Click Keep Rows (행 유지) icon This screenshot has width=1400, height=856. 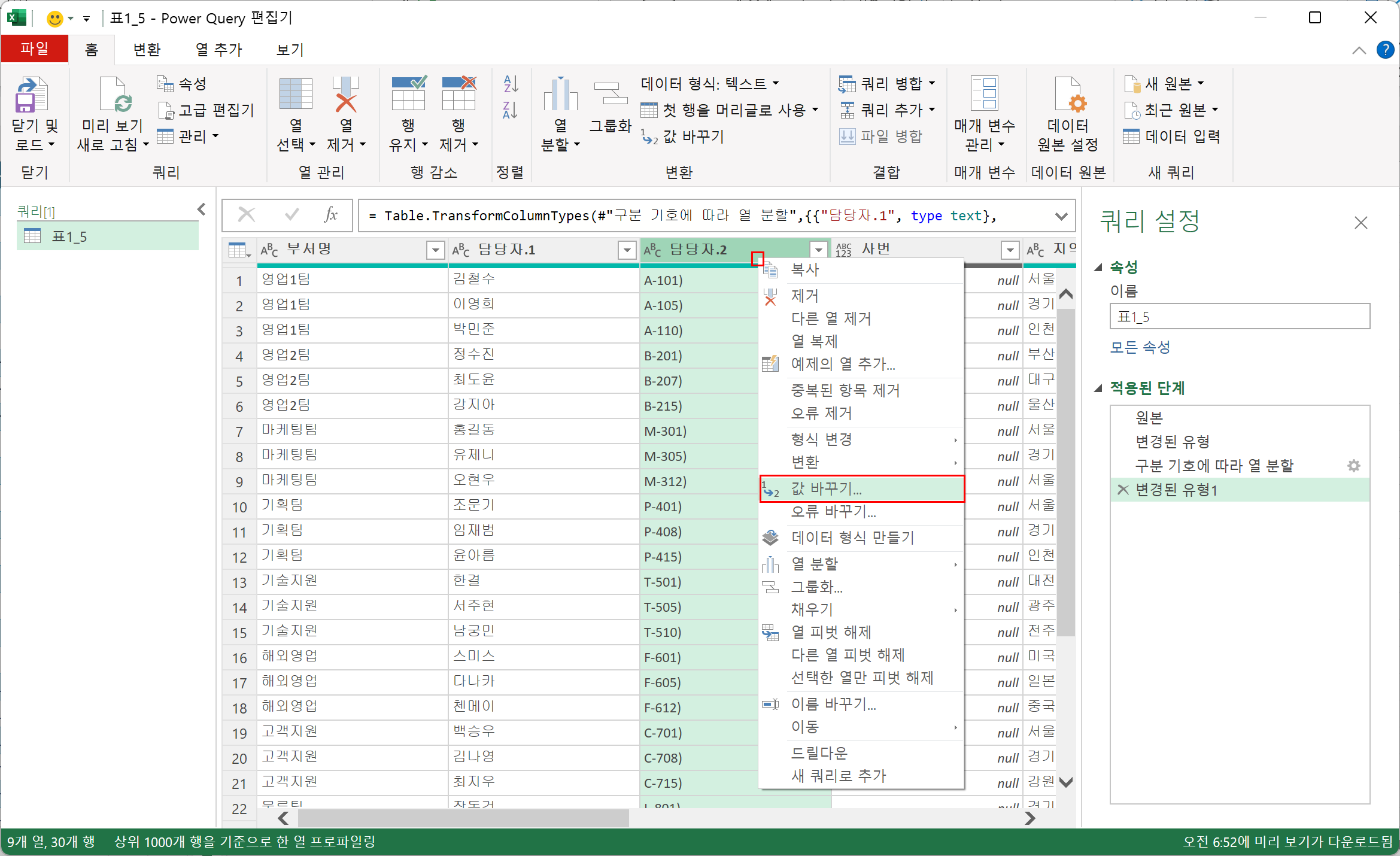[x=409, y=93]
